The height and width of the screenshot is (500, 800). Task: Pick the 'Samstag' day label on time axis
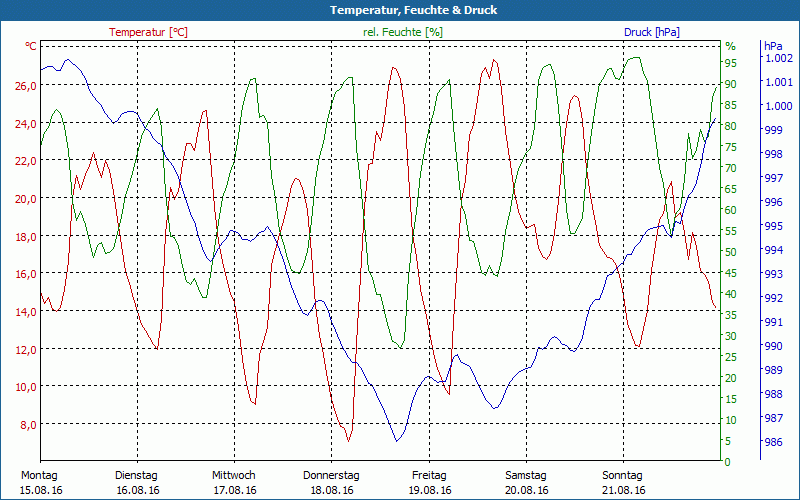click(526, 475)
